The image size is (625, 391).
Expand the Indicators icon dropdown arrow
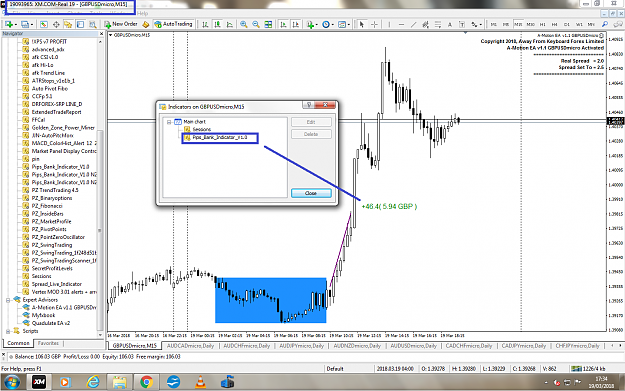pos(317,25)
